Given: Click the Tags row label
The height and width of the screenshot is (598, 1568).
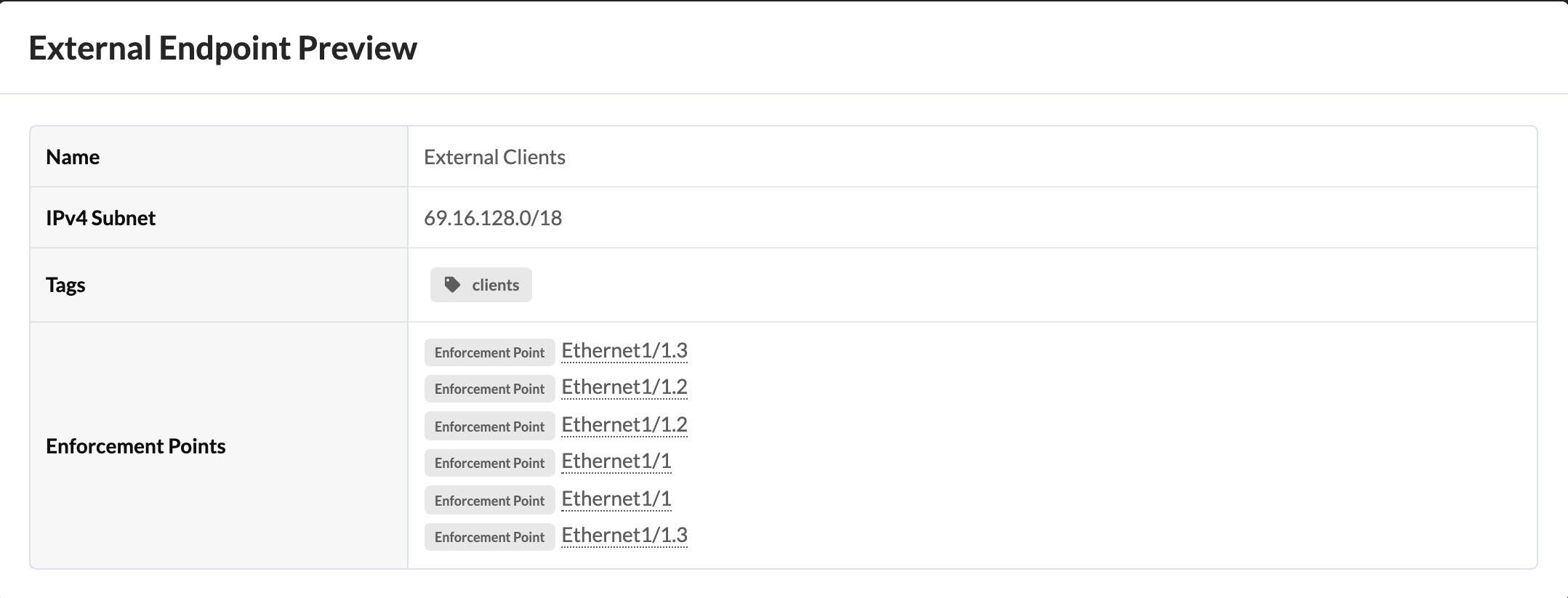Looking at the screenshot, I should 65,285.
